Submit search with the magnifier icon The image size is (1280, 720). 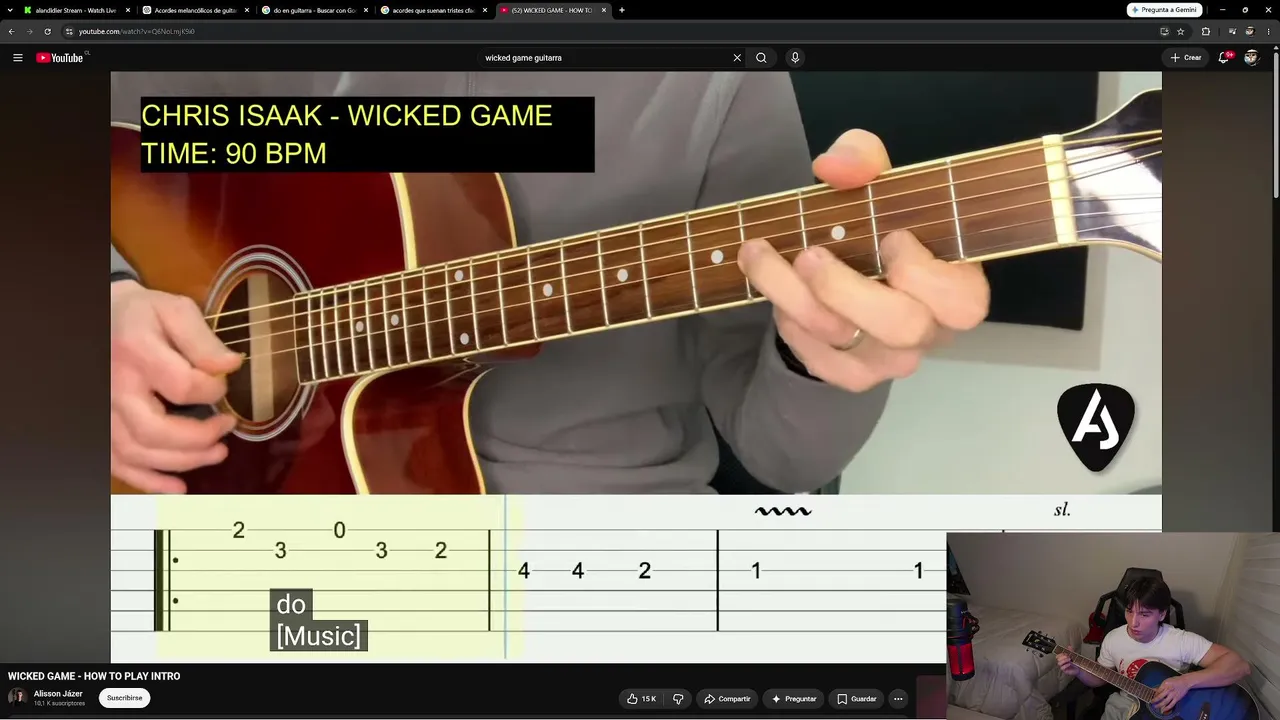pos(761,58)
